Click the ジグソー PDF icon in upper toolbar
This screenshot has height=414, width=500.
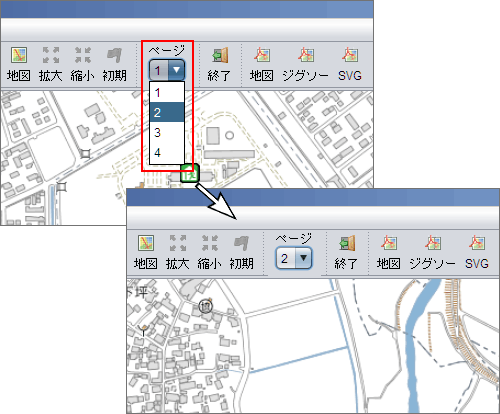[x=306, y=55]
